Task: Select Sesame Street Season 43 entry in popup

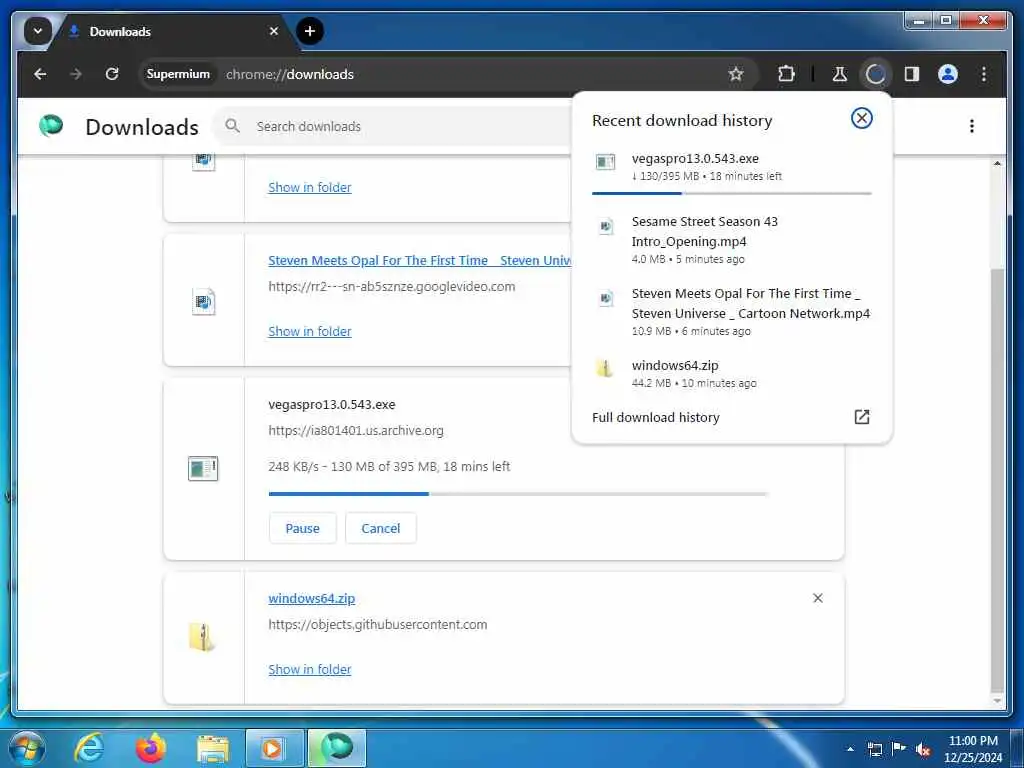Action: (x=731, y=240)
